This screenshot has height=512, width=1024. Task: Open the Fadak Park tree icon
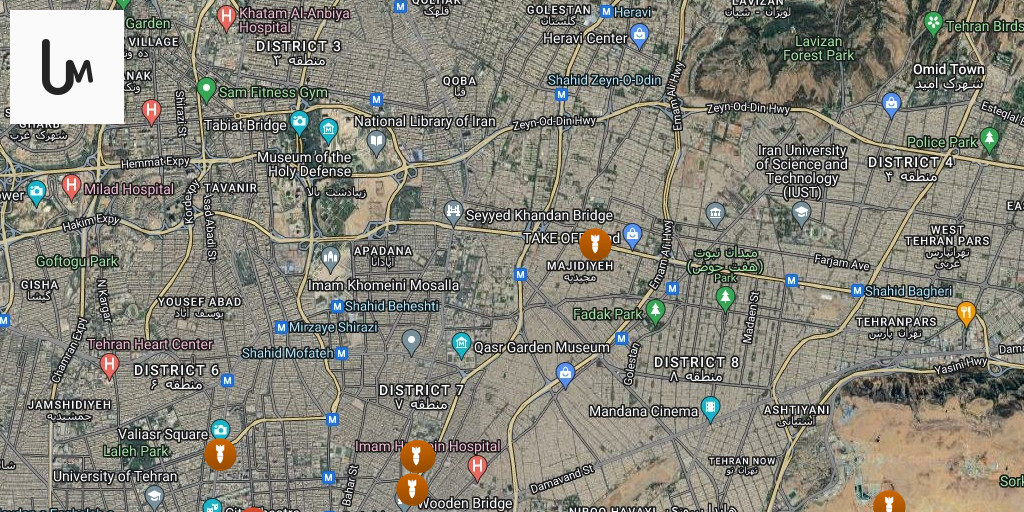(655, 312)
